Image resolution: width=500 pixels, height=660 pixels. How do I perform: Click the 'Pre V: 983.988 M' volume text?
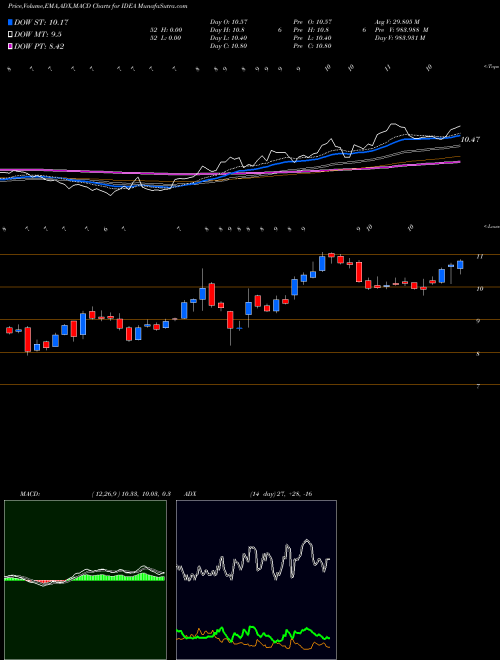point(402,30)
